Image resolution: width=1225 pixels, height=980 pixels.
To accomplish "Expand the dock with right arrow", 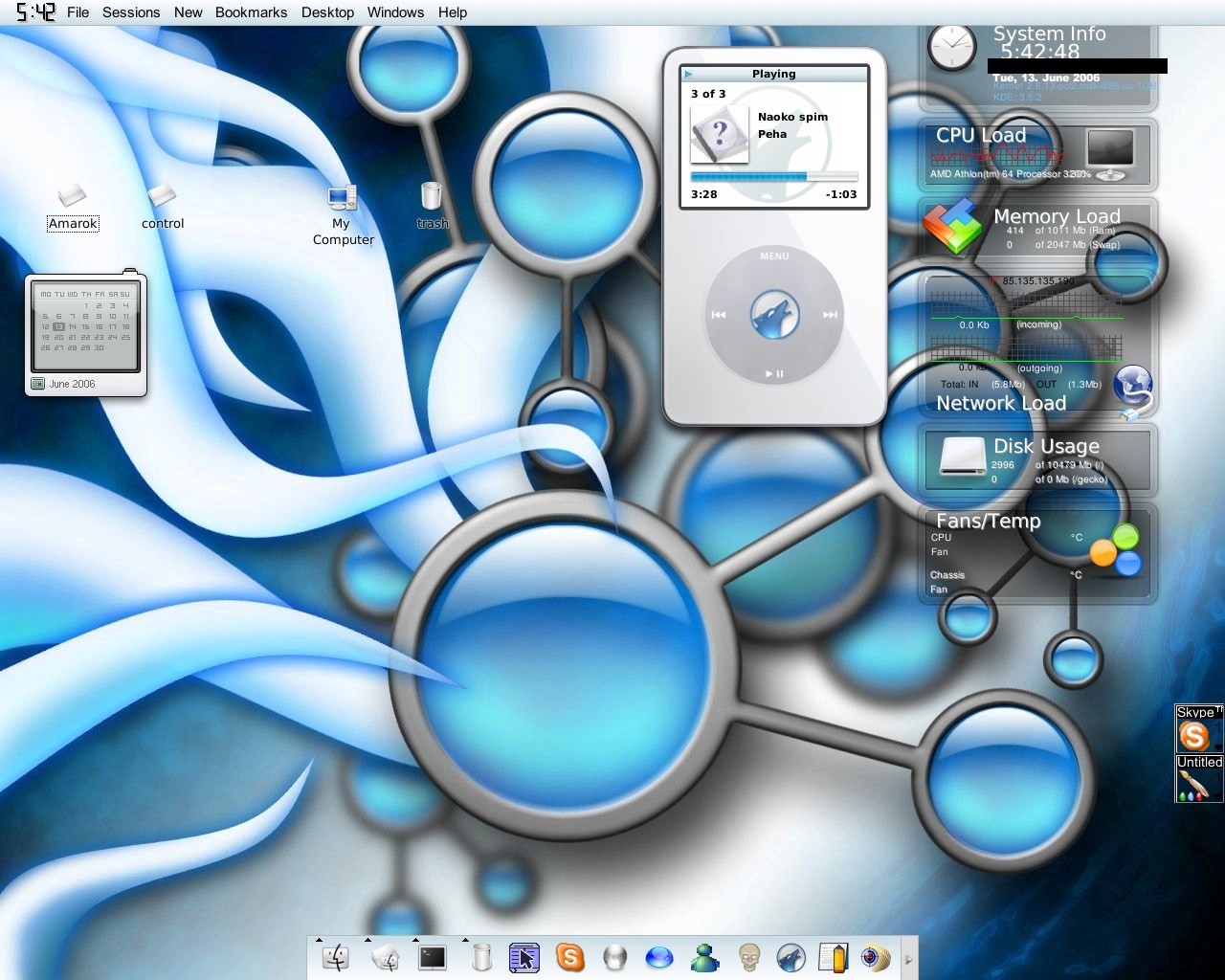I will [x=909, y=959].
